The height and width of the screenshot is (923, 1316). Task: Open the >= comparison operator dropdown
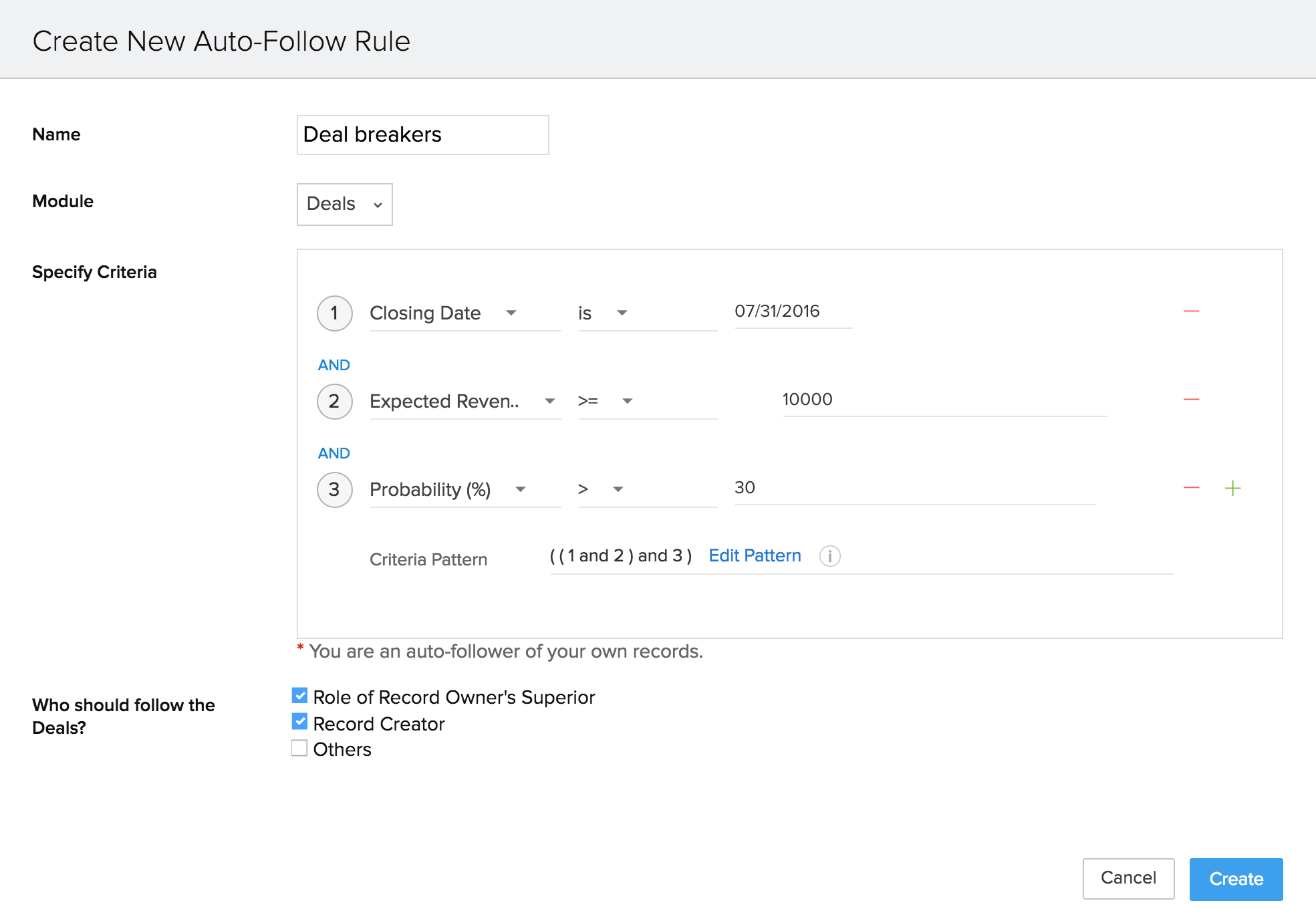point(646,401)
